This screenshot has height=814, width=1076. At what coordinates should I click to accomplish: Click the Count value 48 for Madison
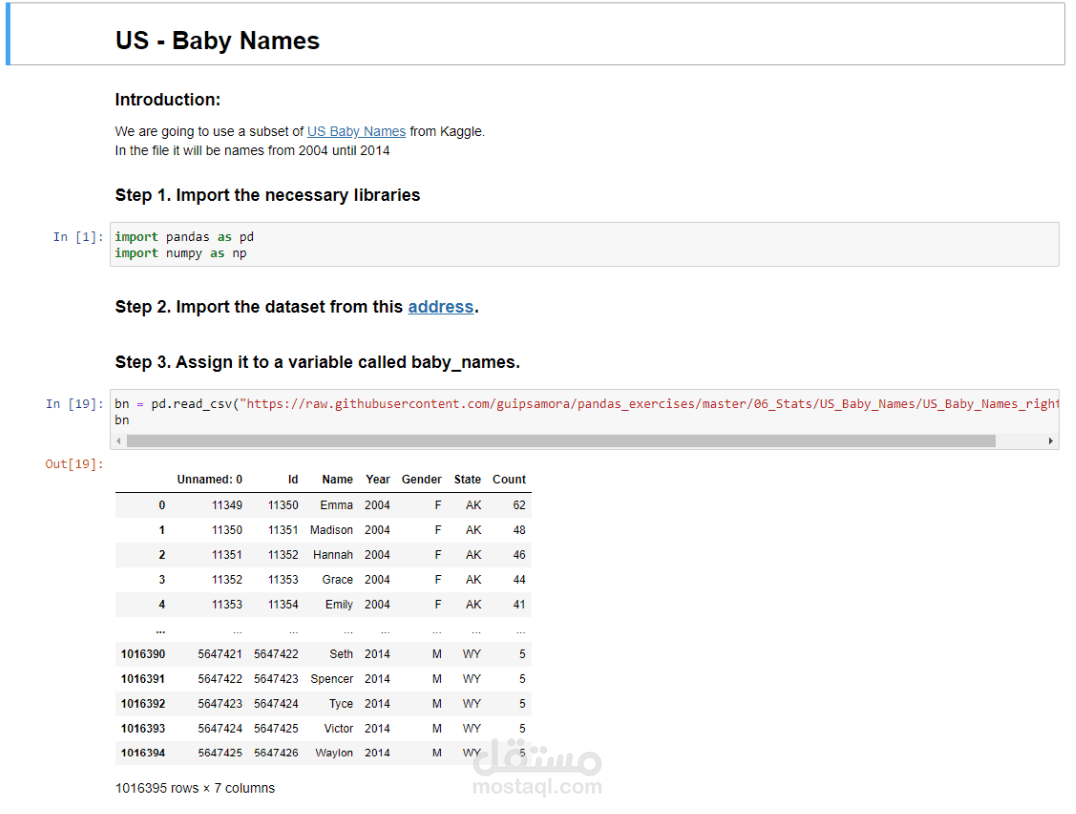[x=519, y=530]
